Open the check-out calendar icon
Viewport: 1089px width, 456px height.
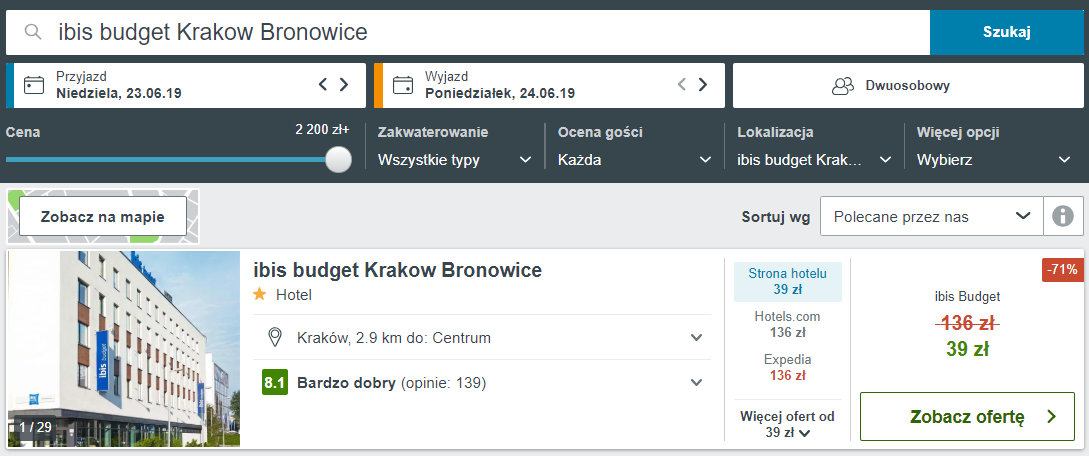pyautogui.click(x=403, y=85)
